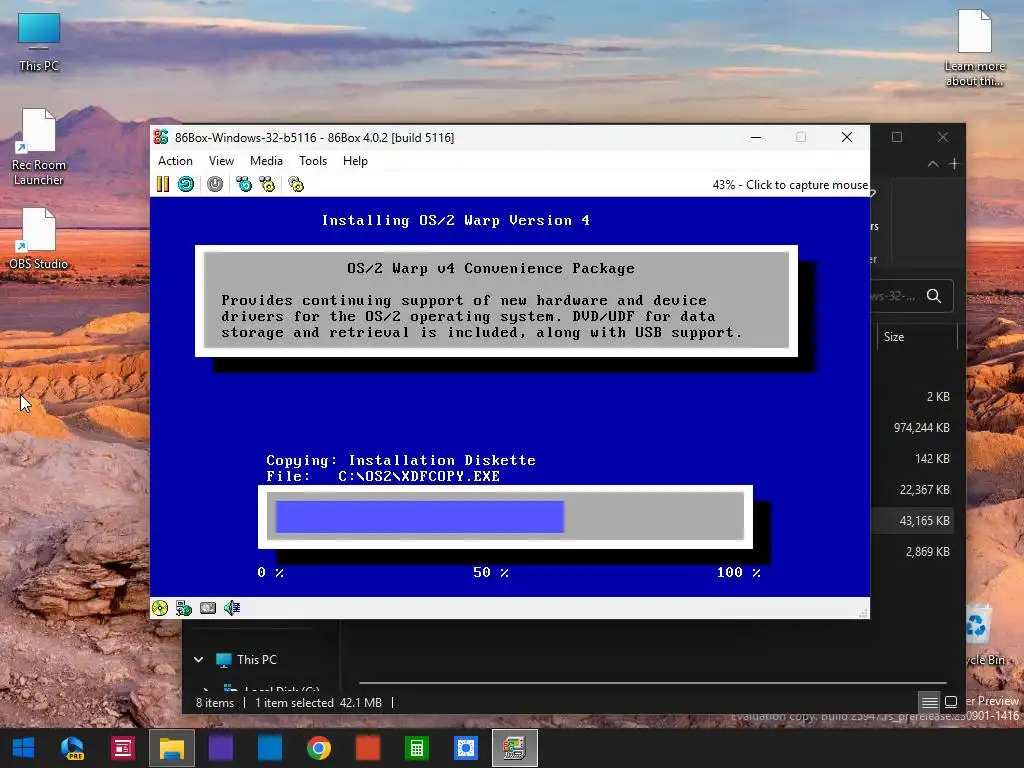This screenshot has width=1024, height=768.
Task: Open the Tools menu
Action: 313,161
